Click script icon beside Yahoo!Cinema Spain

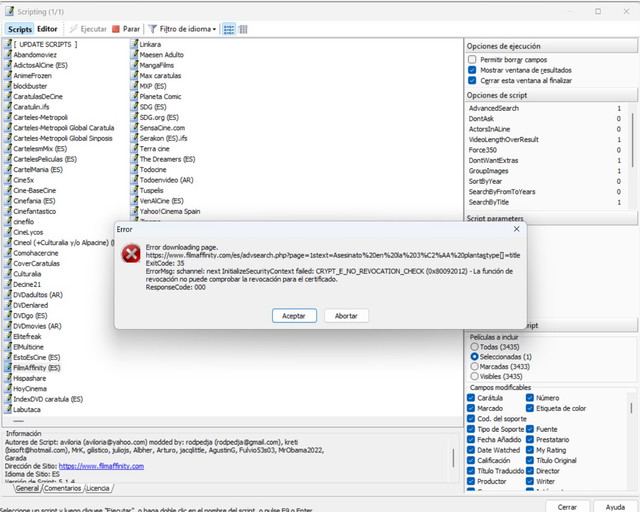pyautogui.click(x=134, y=211)
